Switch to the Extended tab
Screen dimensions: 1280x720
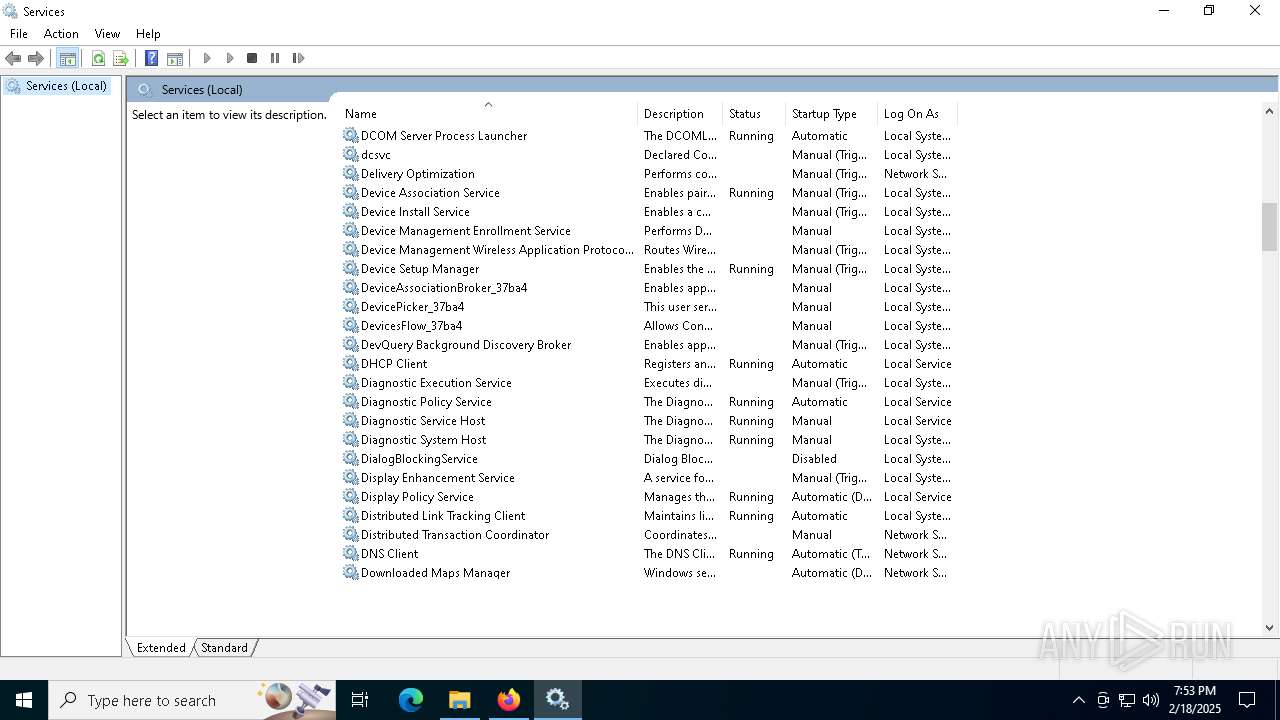161,648
